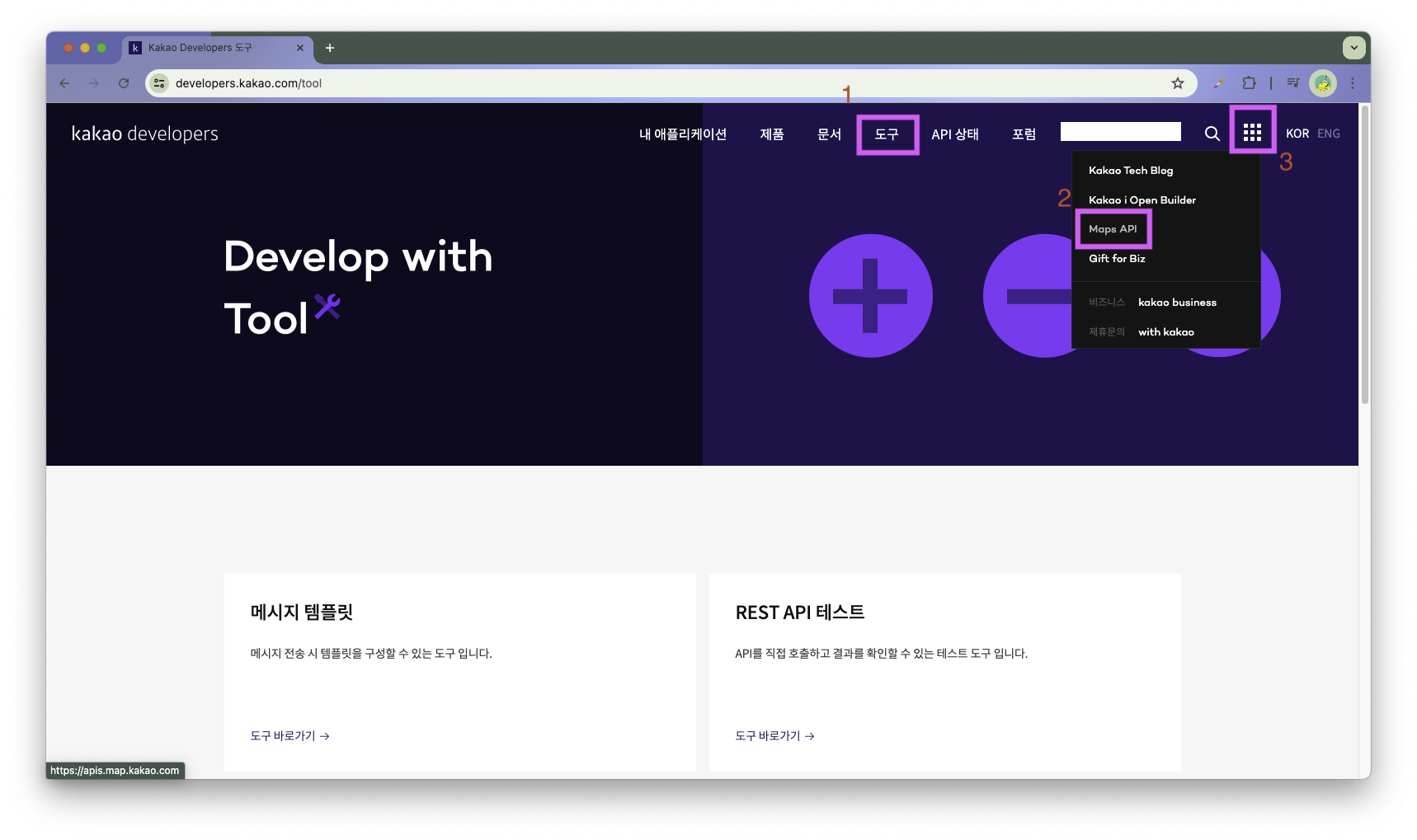Click the white search input field
Image resolution: width=1417 pixels, height=840 pixels.
(x=1120, y=132)
